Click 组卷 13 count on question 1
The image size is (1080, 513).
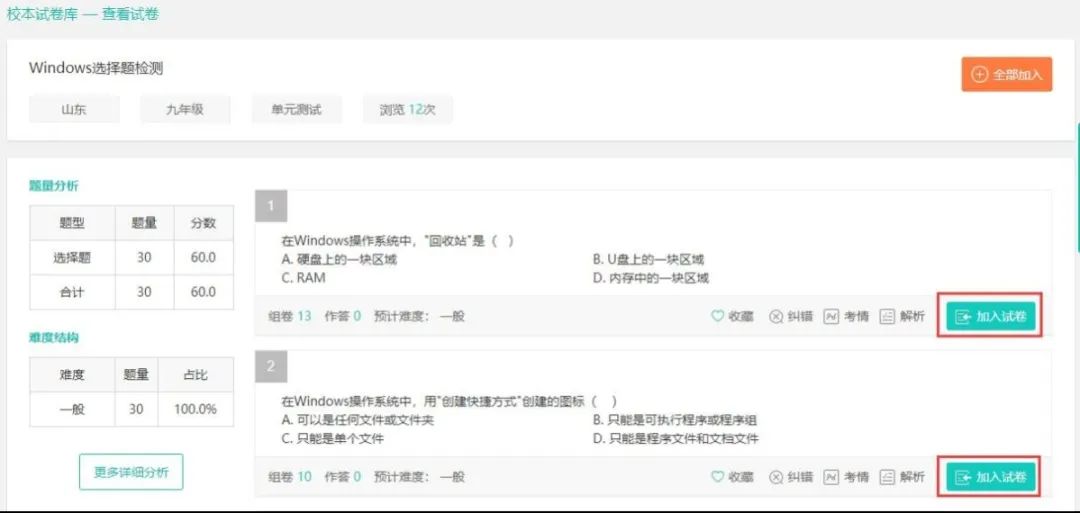pos(289,316)
